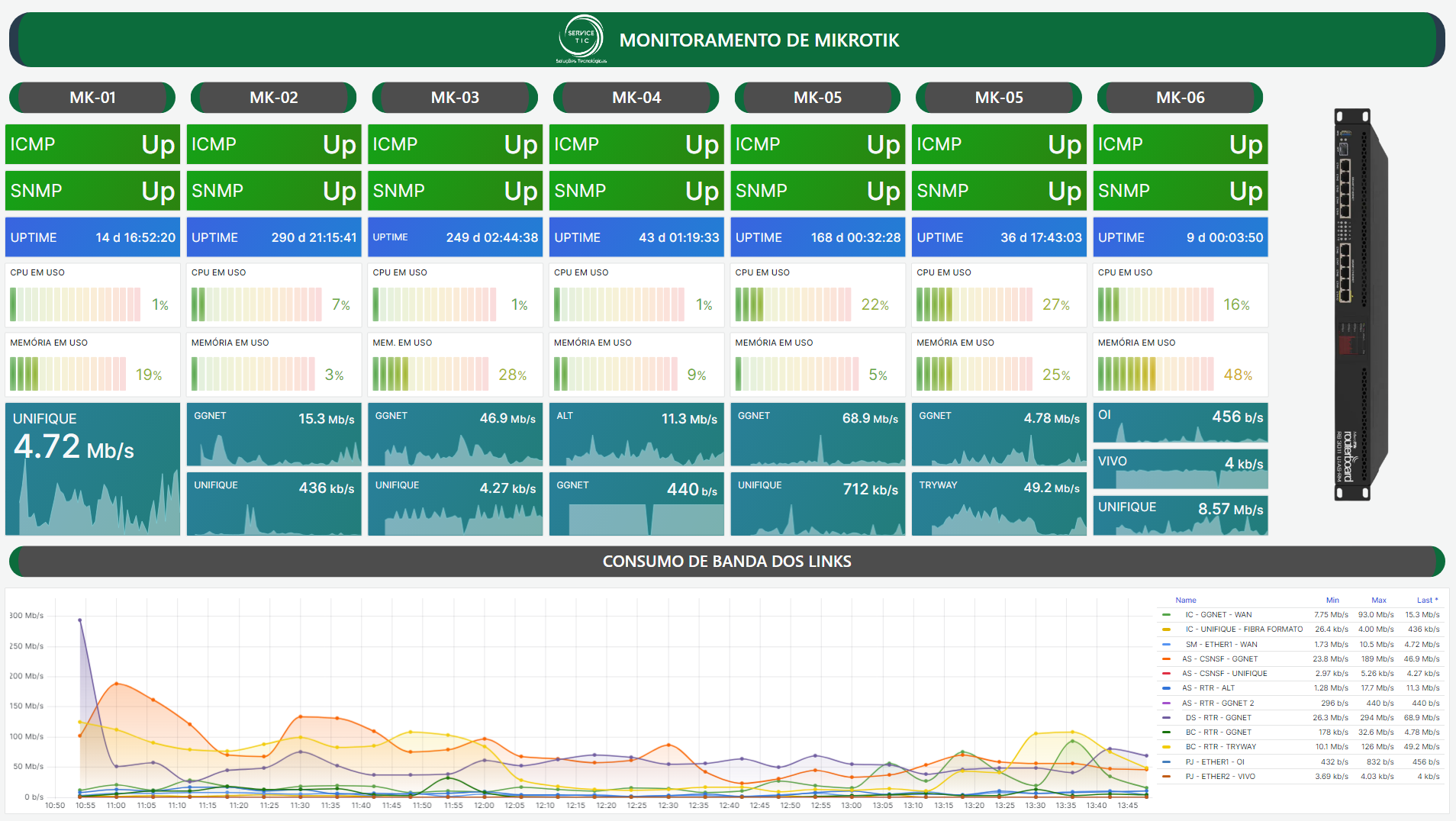Screen dimensions: 1456x821
Task: Click the memory gauge reading 19%
Action: click(x=92, y=365)
